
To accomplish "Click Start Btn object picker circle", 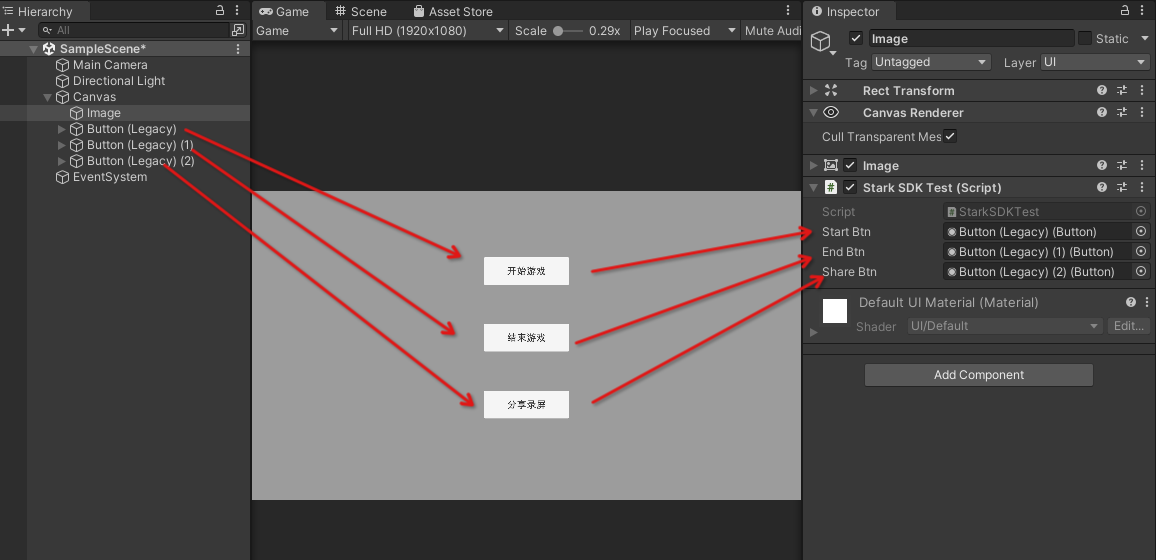I will (1141, 231).
